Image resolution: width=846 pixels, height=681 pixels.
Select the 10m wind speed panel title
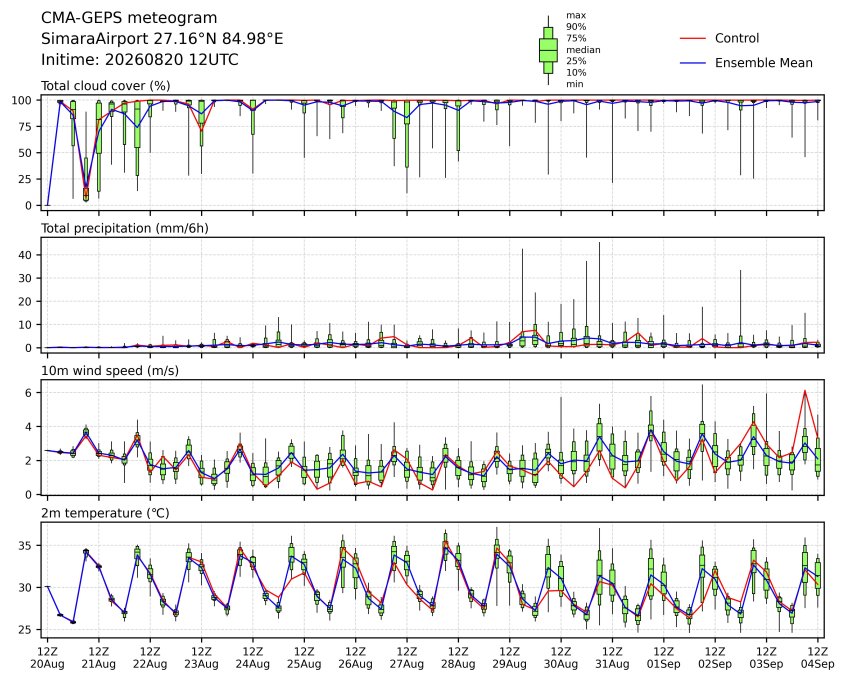(110, 371)
